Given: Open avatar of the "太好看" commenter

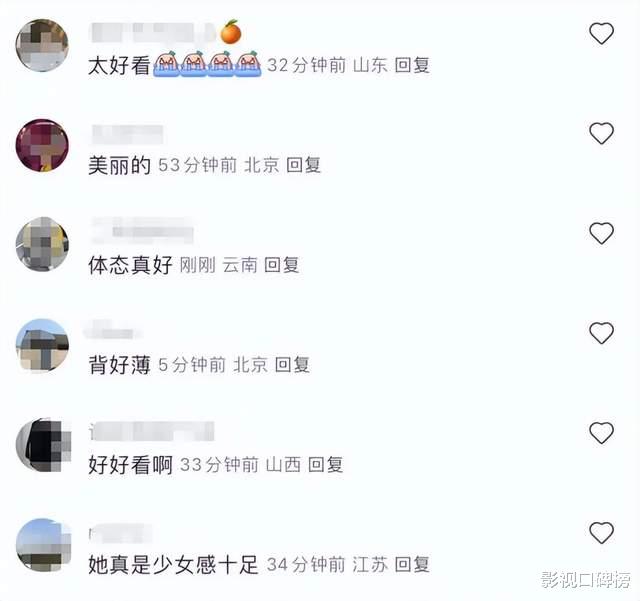Looking at the screenshot, I should click(x=42, y=45).
